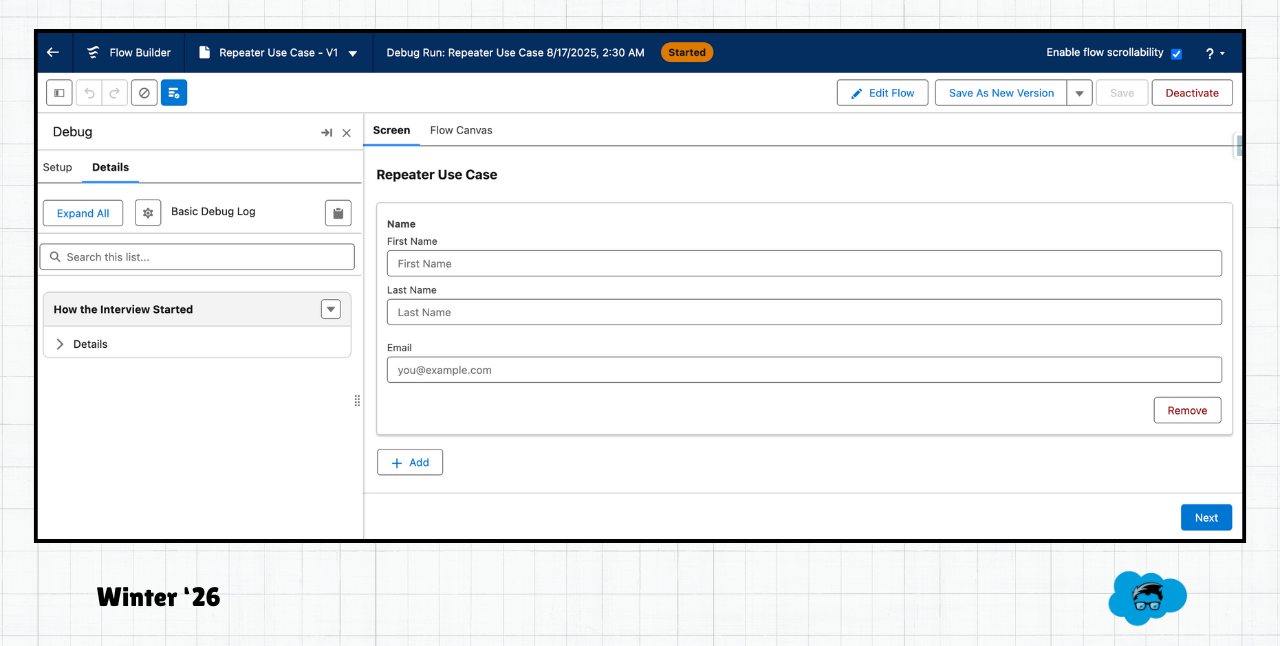The width and height of the screenshot is (1280, 646).
Task: Click the back arrow in header
Action: point(53,53)
